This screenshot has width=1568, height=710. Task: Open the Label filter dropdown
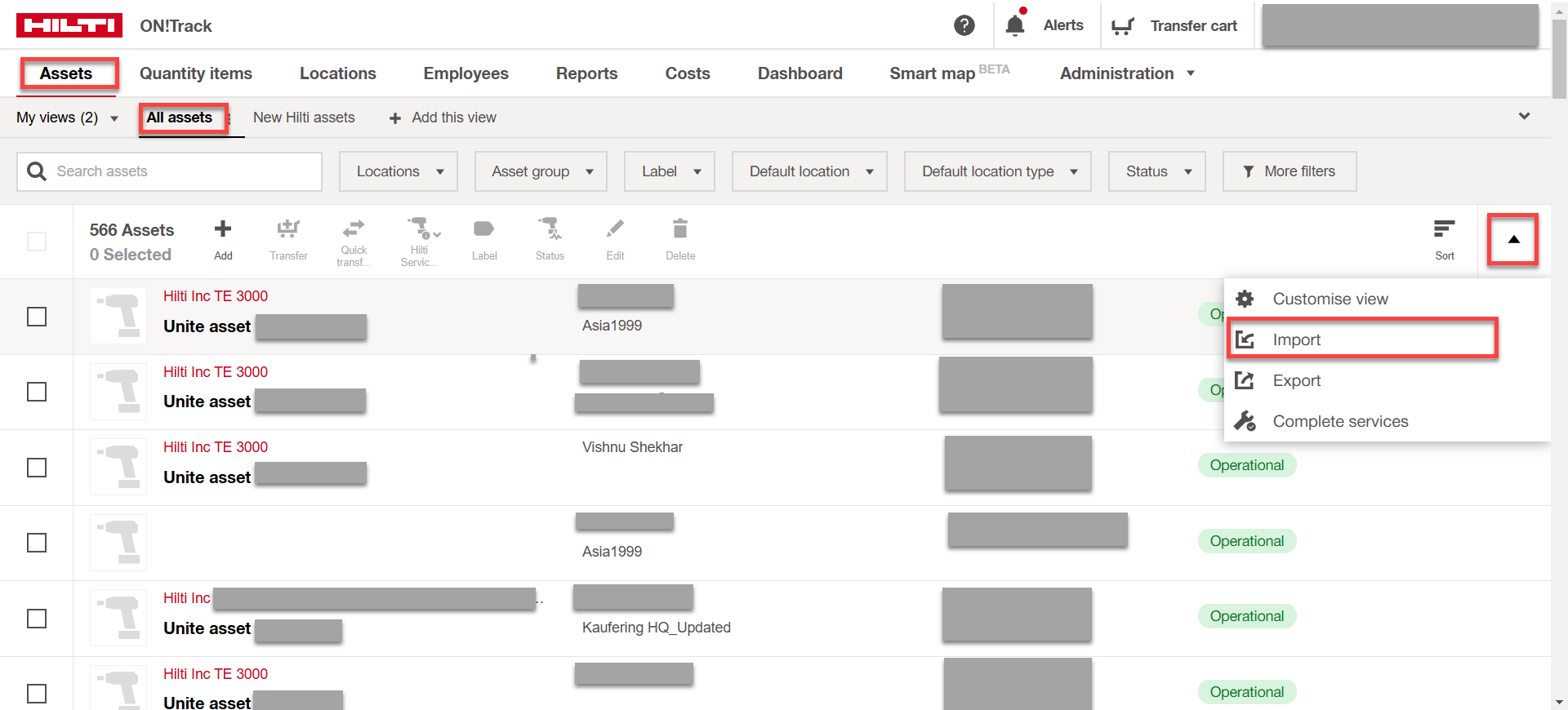670,171
